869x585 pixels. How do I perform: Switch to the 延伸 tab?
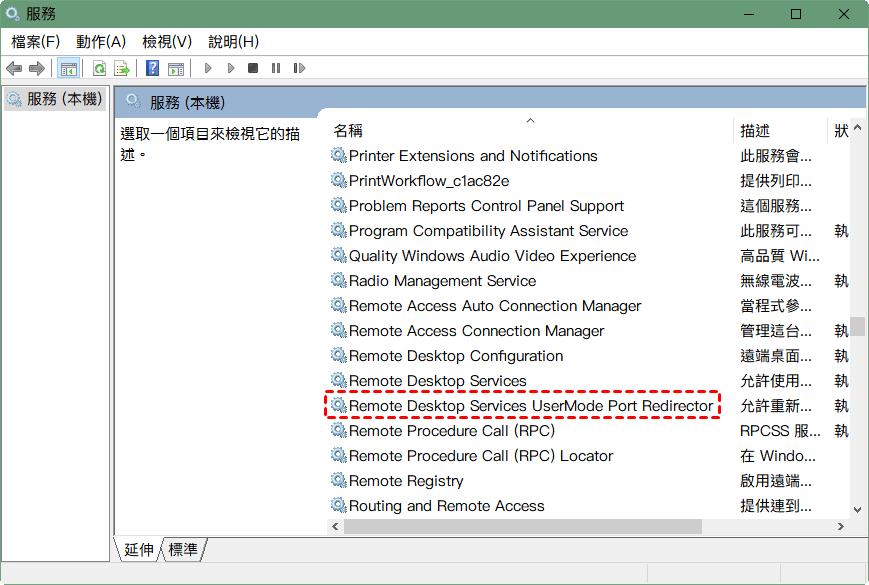click(139, 550)
